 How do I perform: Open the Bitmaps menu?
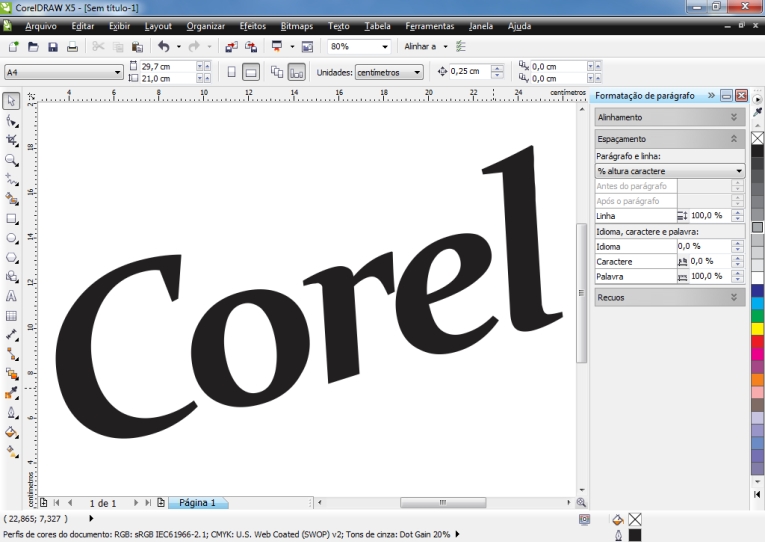(297, 26)
